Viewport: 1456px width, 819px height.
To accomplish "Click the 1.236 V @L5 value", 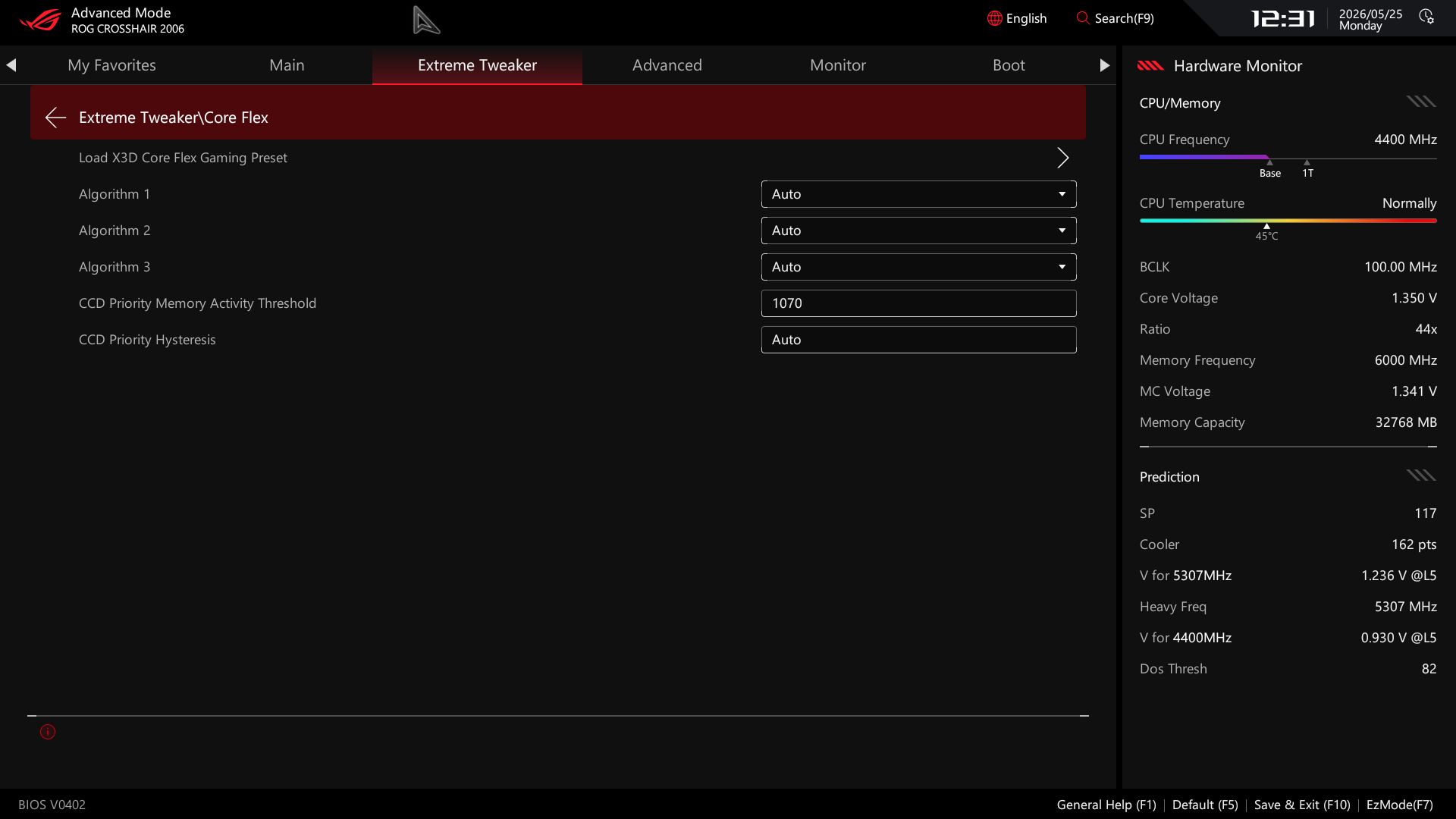I will 1398,576.
